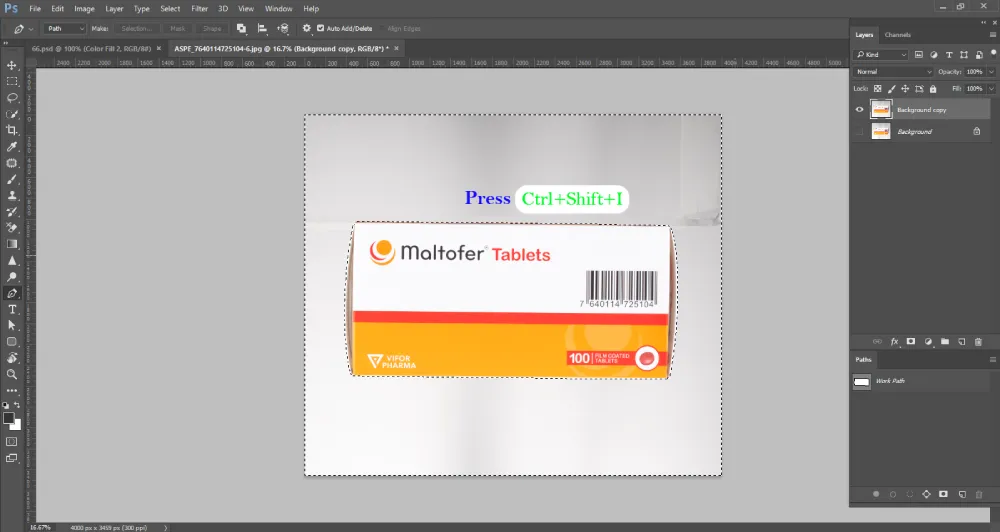Viewport: 1000px width, 532px height.
Task: Toggle Lock all for the layer
Action: pyautogui.click(x=933, y=89)
